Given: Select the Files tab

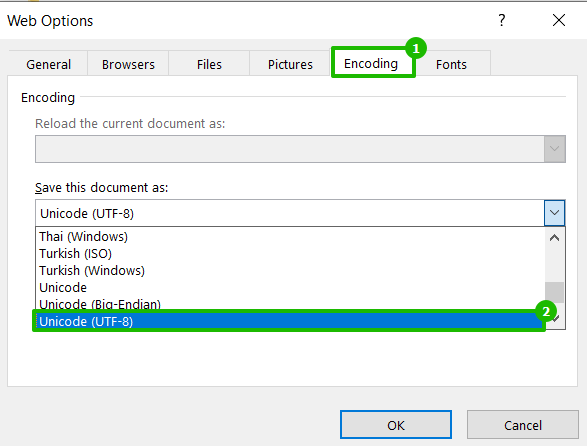Looking at the screenshot, I should [209, 64].
